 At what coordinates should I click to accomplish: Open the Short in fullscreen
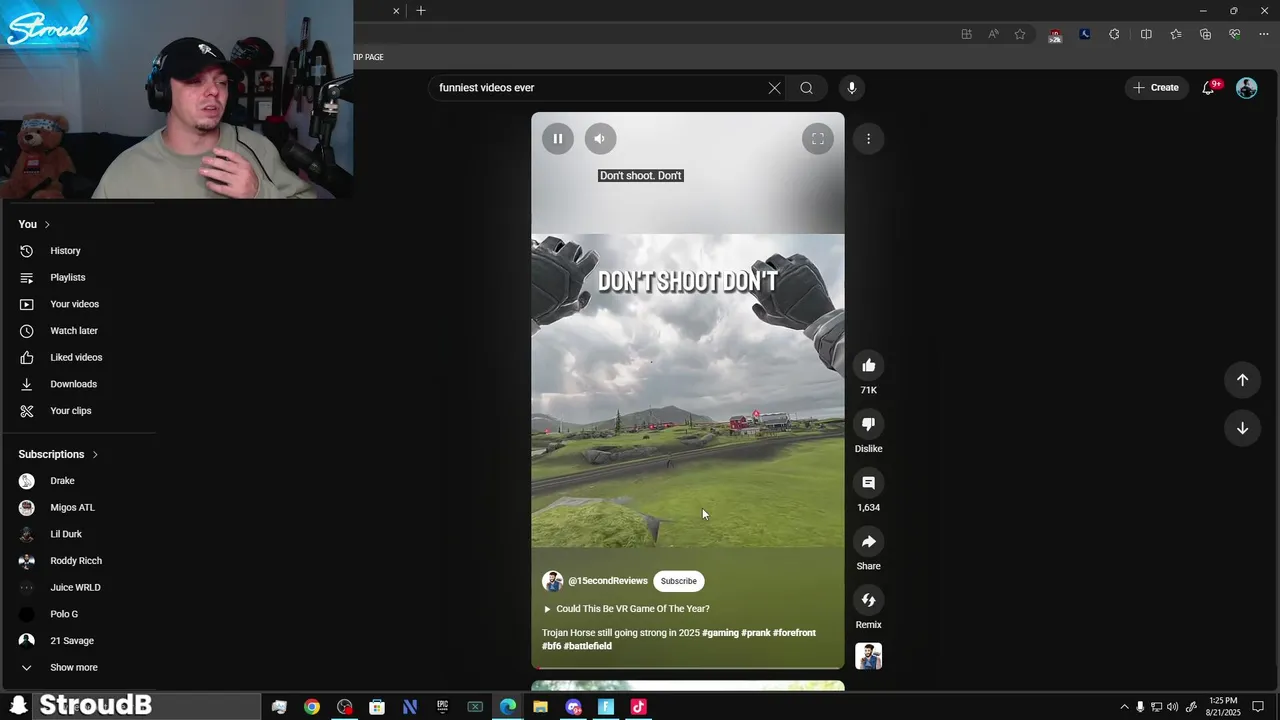[x=818, y=139]
